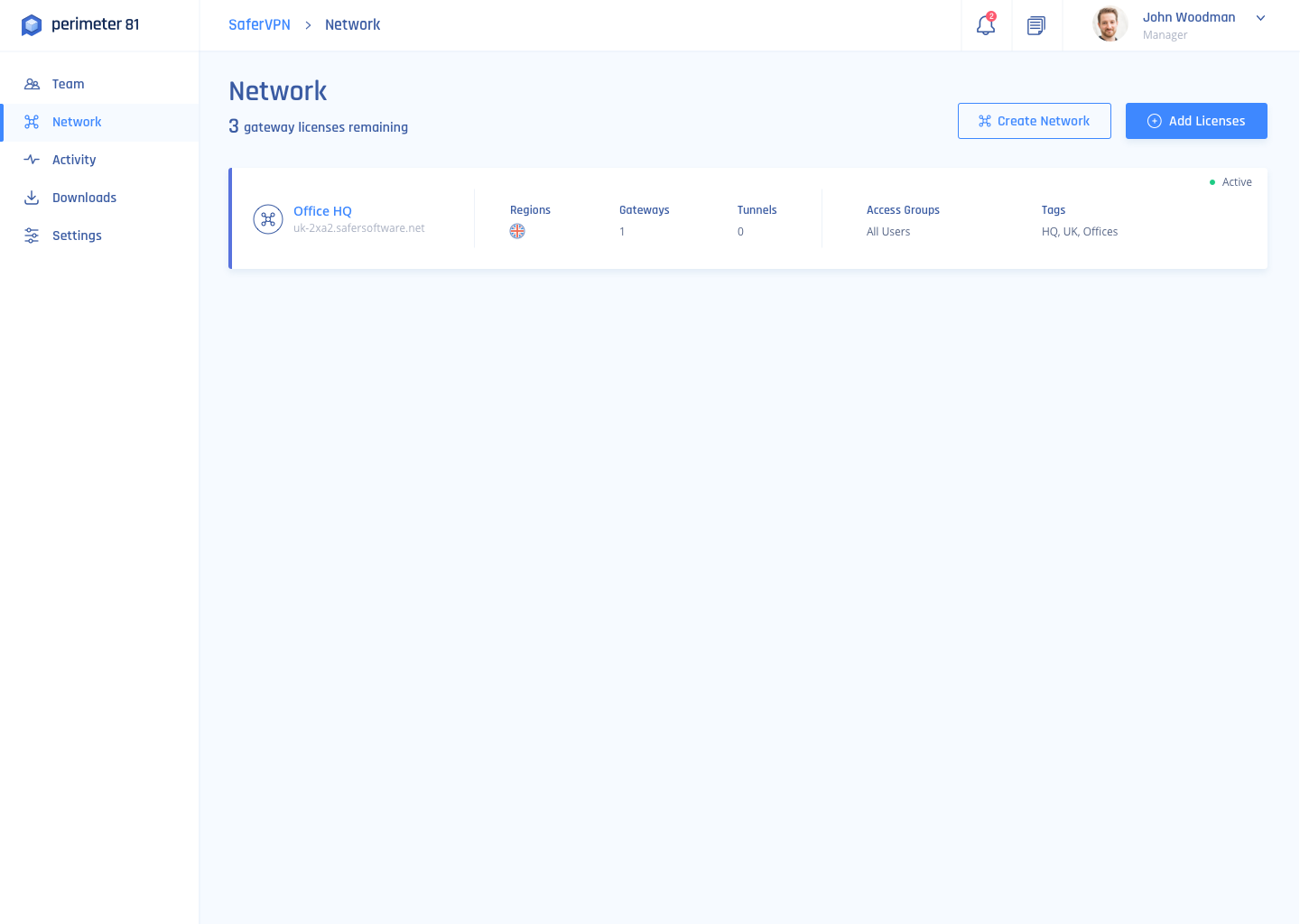1300x924 pixels.
Task: Click the Network breadcrumb text
Action: tap(352, 24)
